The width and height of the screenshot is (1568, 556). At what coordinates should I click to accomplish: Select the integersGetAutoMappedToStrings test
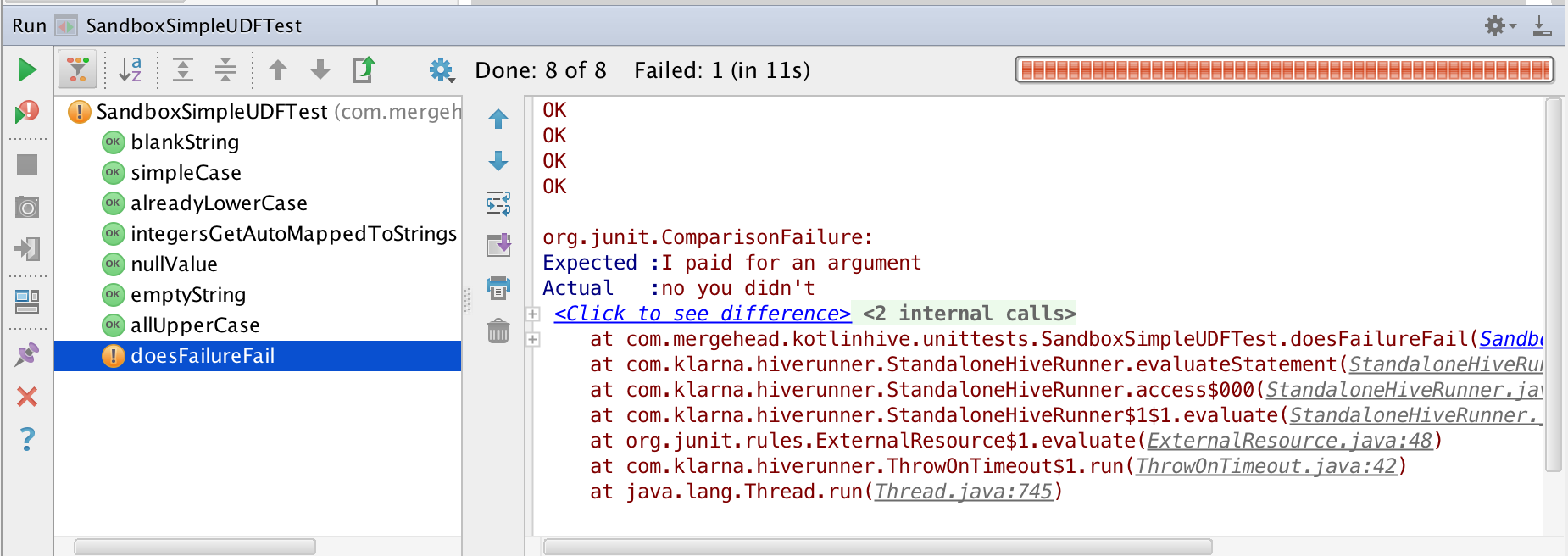[x=293, y=234]
